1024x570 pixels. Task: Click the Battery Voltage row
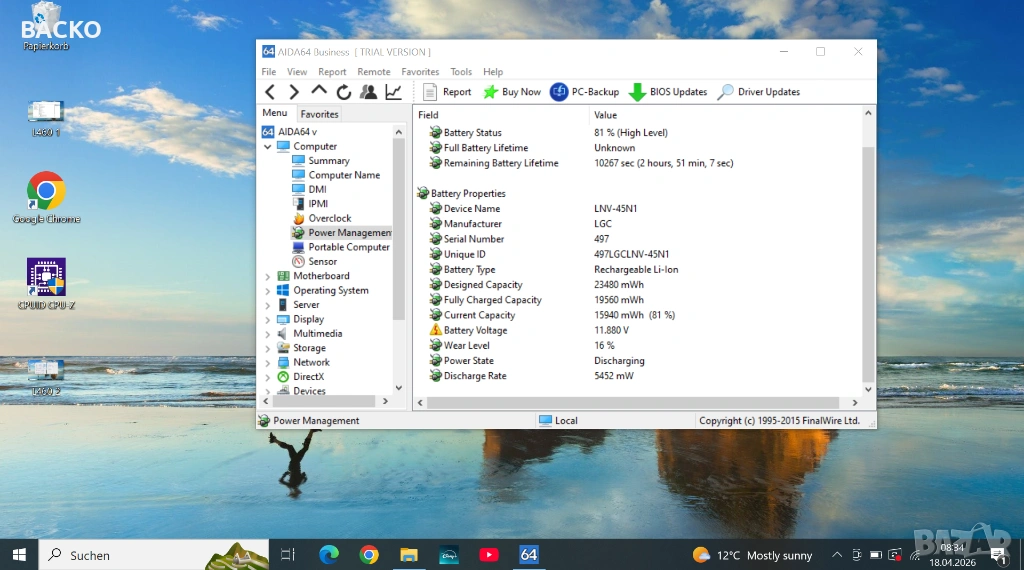pos(475,331)
